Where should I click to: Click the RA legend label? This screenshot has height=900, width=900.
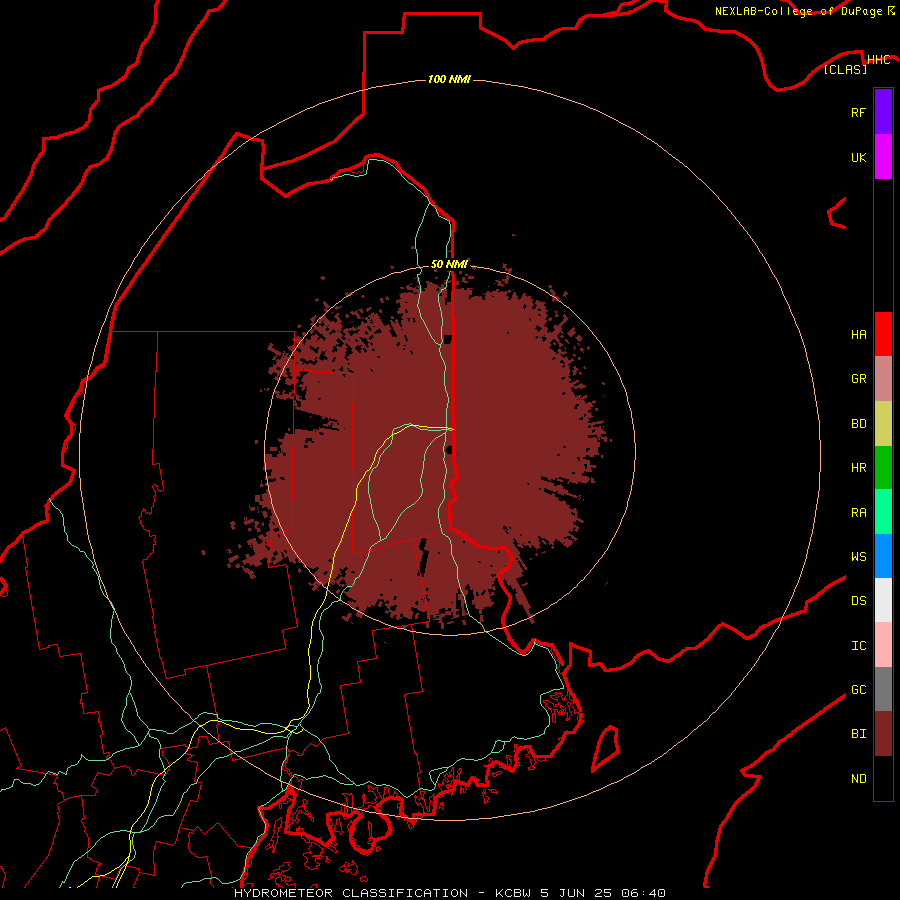click(858, 513)
